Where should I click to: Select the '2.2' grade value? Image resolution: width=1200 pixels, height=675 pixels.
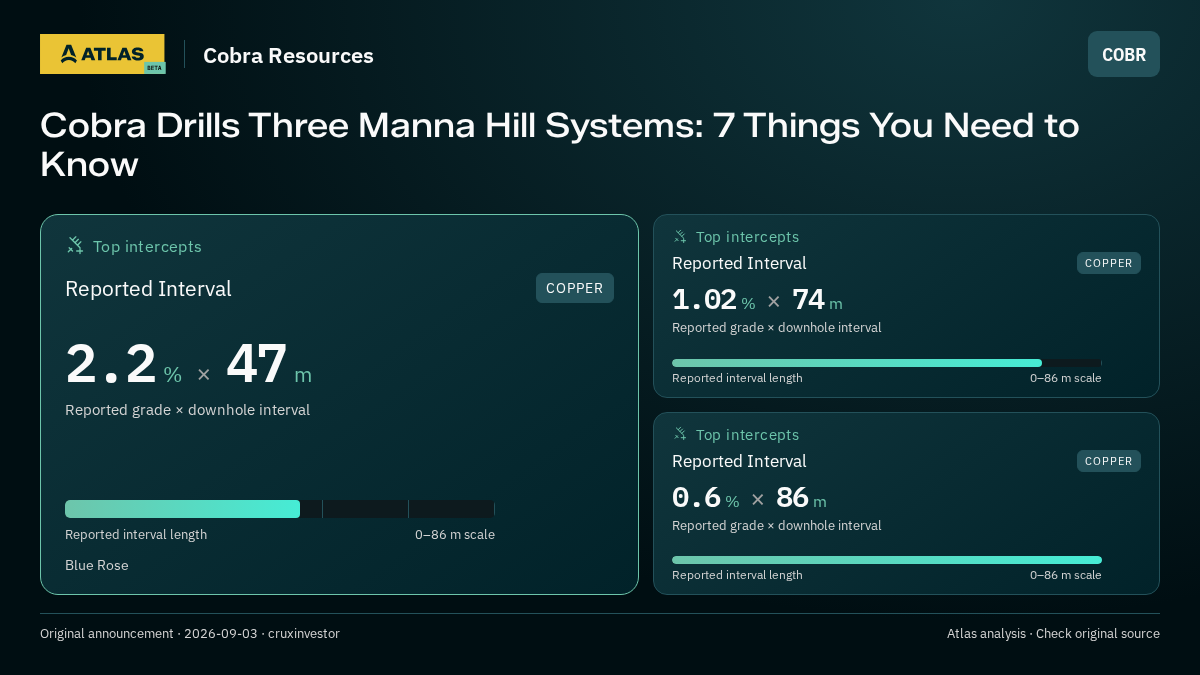(111, 364)
